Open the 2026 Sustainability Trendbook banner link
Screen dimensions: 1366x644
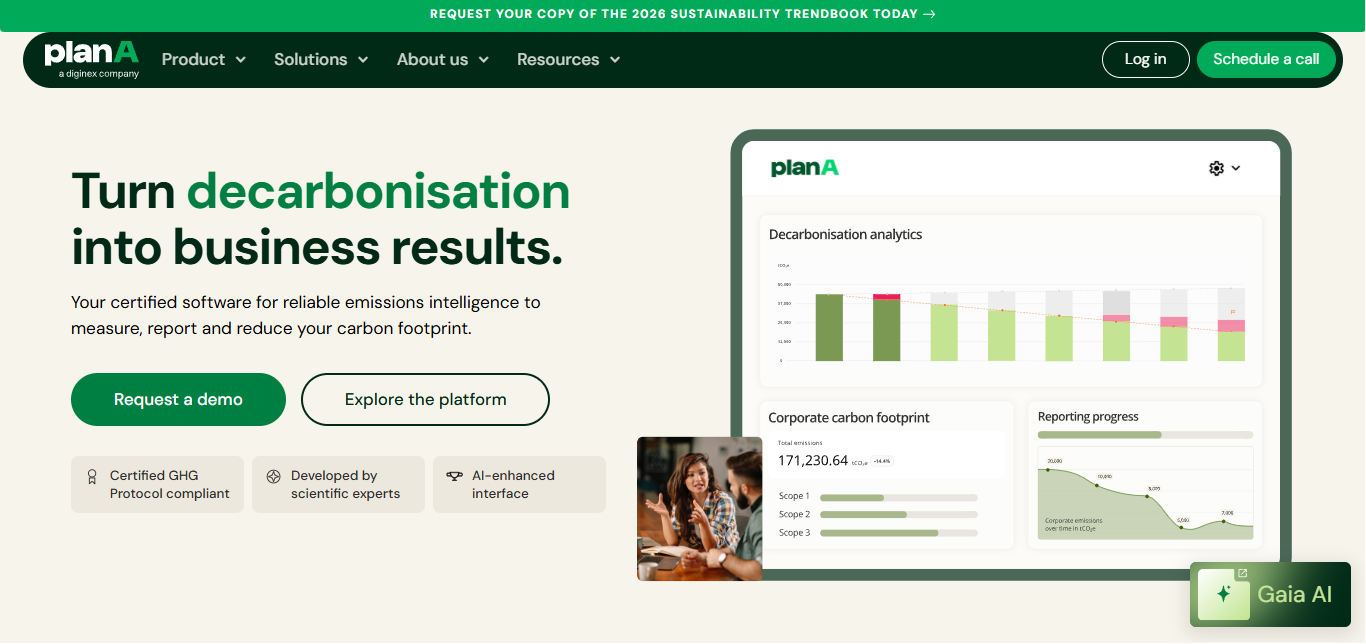682,14
